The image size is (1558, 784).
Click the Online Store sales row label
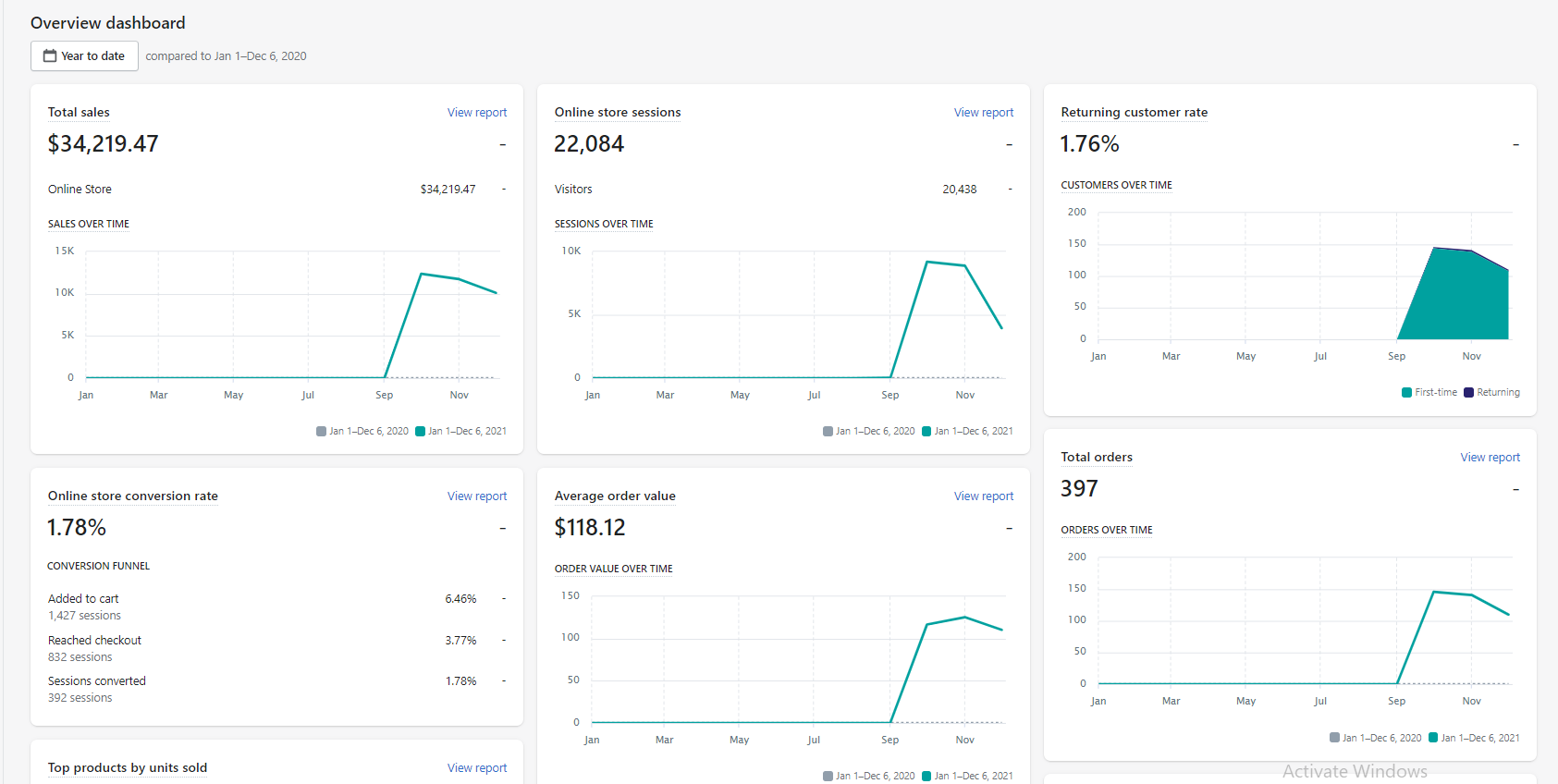pyautogui.click(x=80, y=190)
